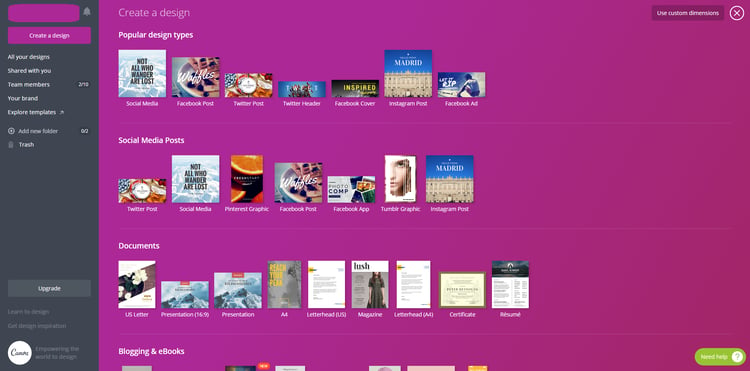Select Twitter Post thumbnail in Popular design types
Screen dimensions: 750x371
[249, 86]
